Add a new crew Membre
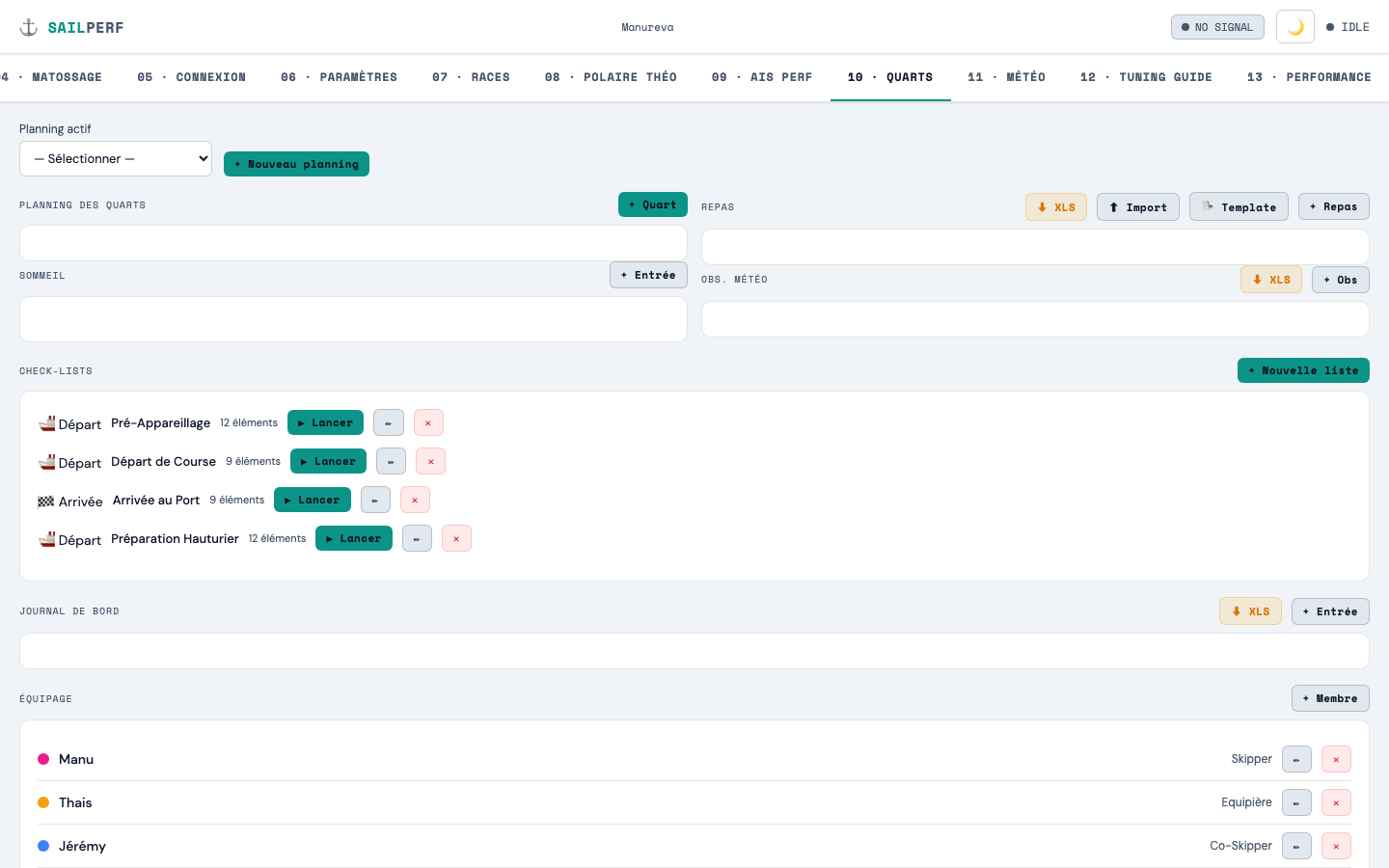Image resolution: width=1389 pixels, height=868 pixels. tap(1330, 698)
